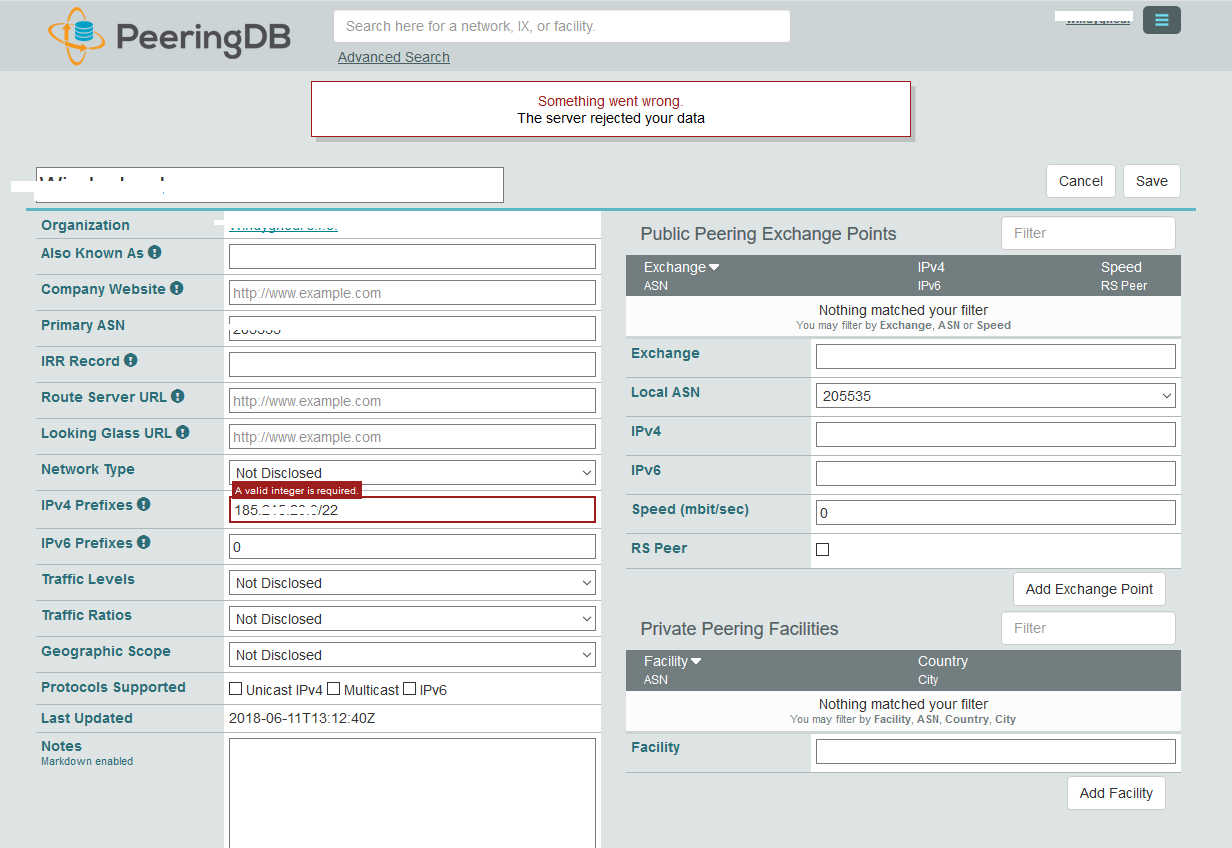Click 'A valid integer is required.' tooltip

296,490
